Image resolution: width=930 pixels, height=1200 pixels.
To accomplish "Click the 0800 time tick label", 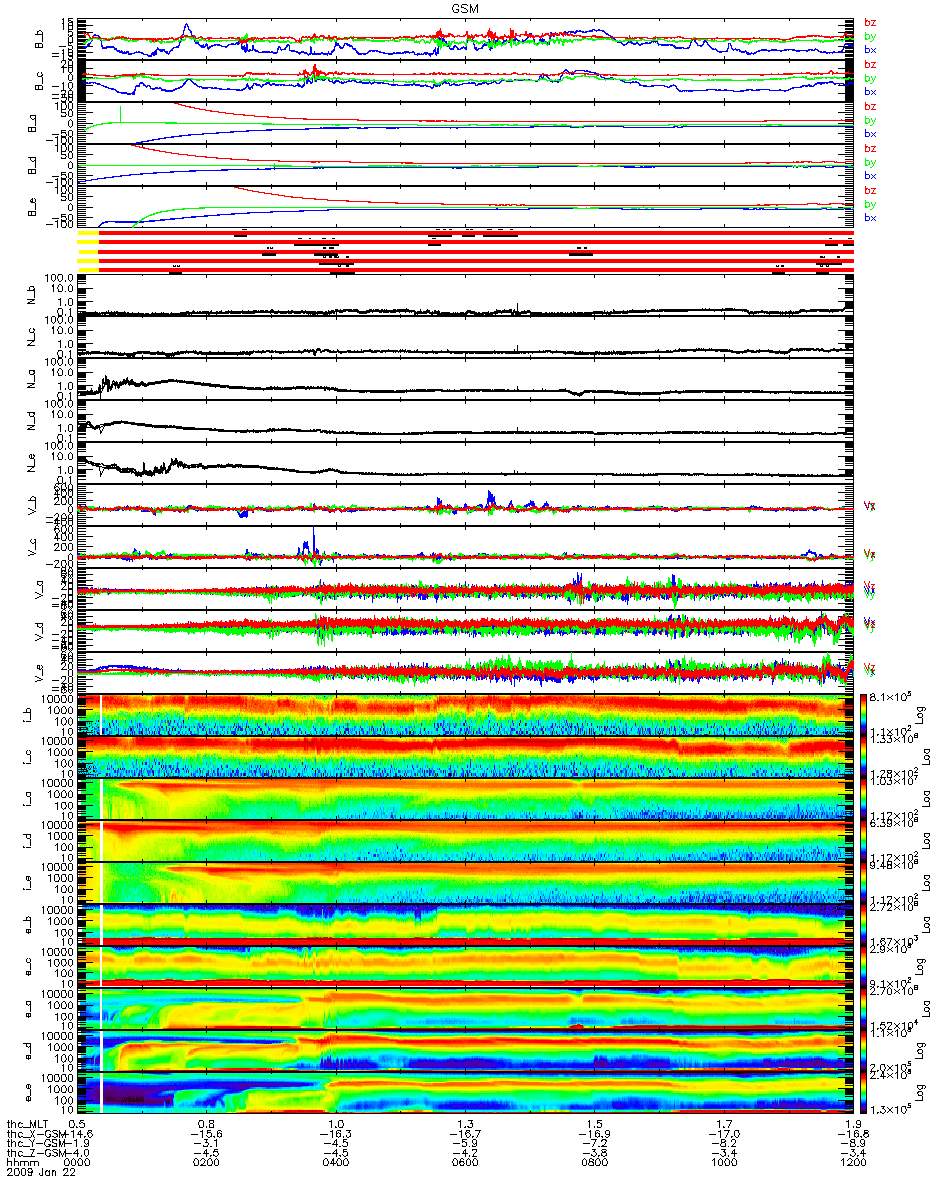I will (594, 1163).
